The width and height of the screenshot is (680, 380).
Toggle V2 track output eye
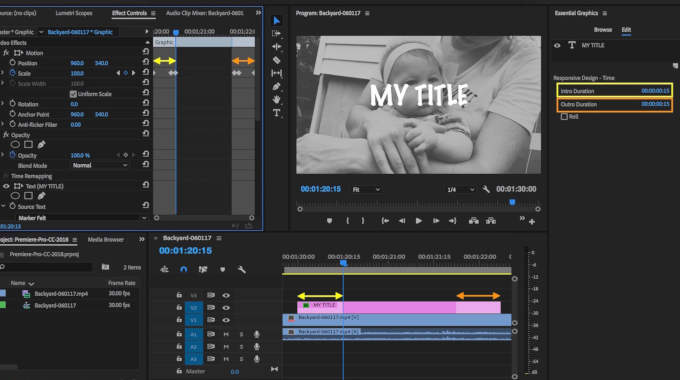click(x=226, y=308)
